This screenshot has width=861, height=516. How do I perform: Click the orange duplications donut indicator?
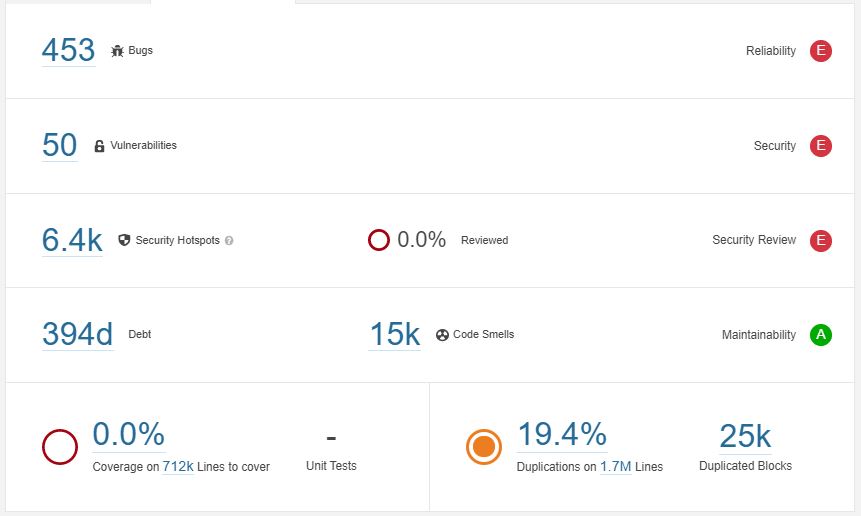[484, 447]
